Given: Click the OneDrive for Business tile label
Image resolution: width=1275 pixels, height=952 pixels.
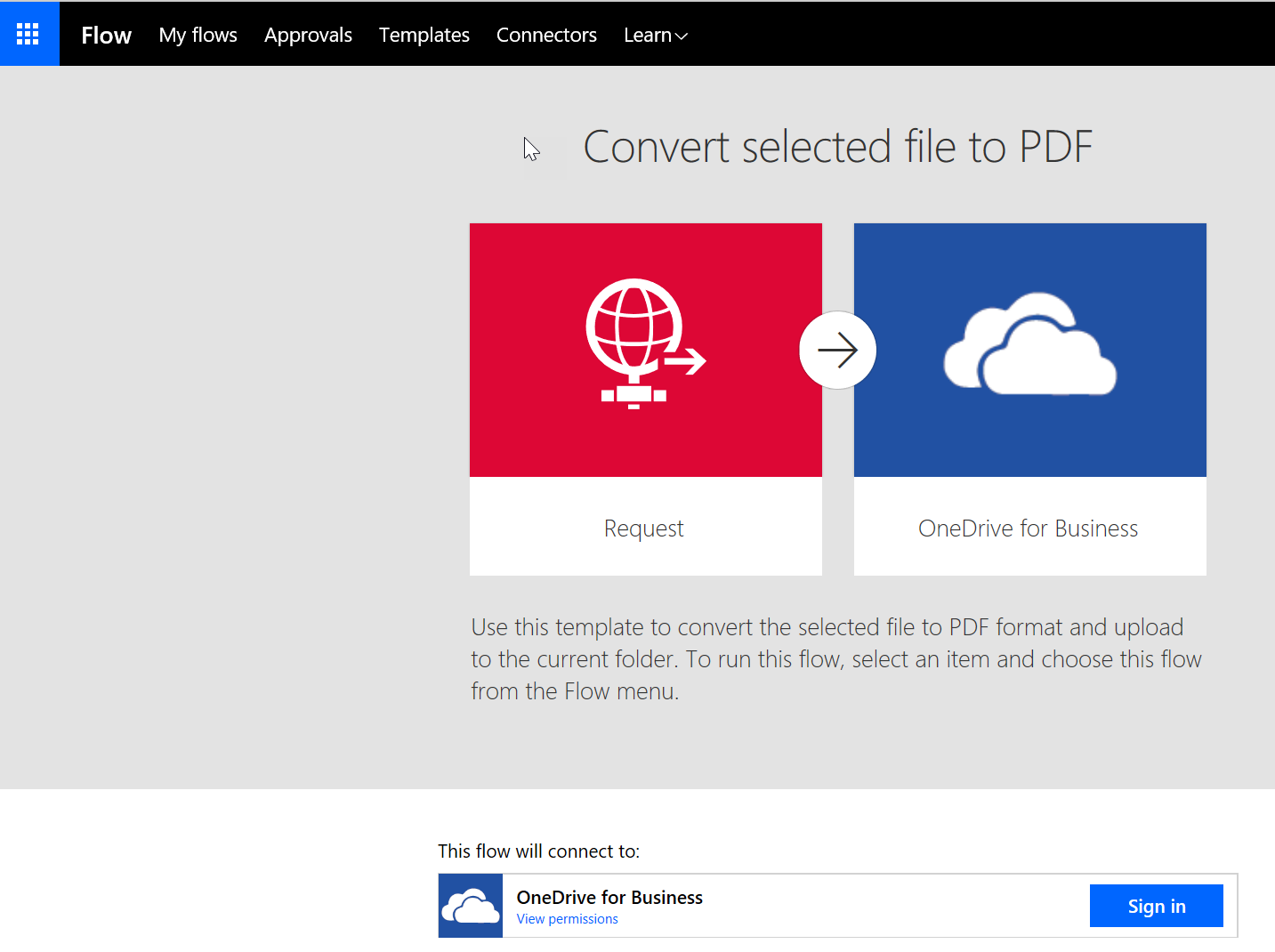Looking at the screenshot, I should coord(1028,528).
